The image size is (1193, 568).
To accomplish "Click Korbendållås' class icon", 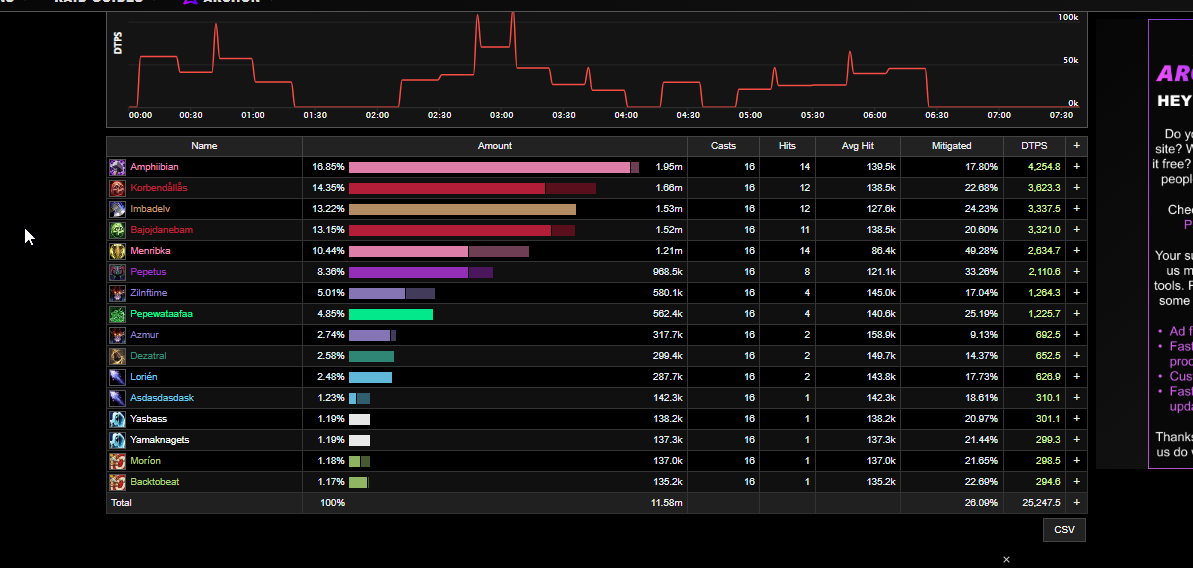I will tap(116, 188).
